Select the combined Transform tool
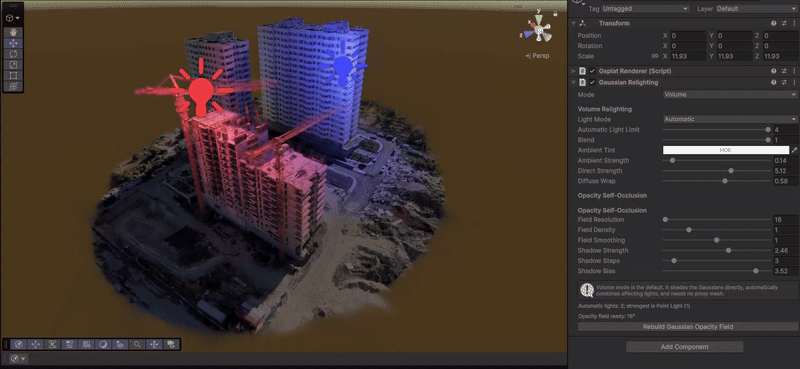This screenshot has height=369, width=800. (x=14, y=86)
